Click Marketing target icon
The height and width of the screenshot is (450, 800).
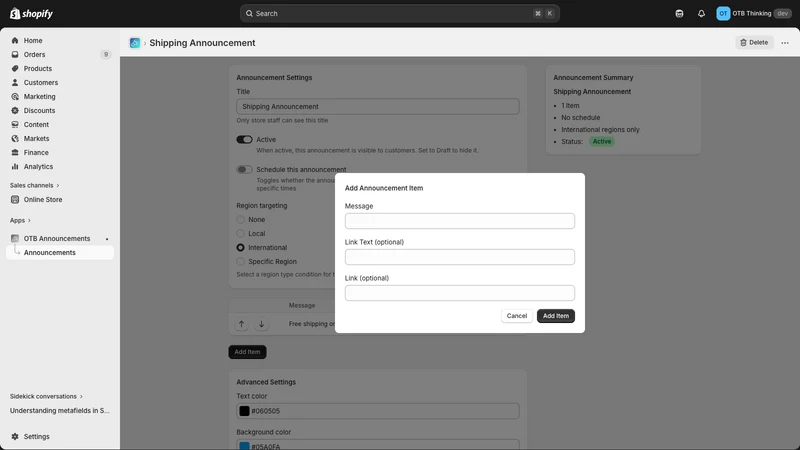click(15, 96)
